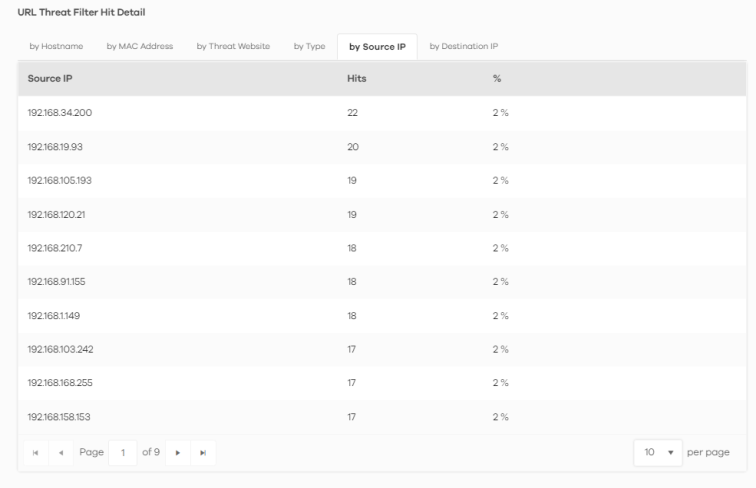
Task: Click the percent column header
Action: (497, 78)
